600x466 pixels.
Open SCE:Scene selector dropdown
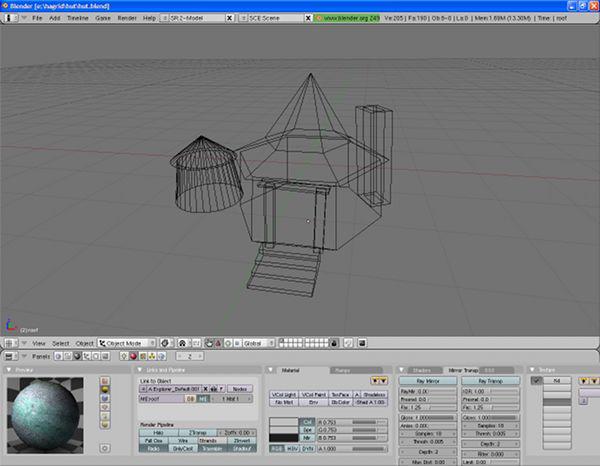pos(243,18)
